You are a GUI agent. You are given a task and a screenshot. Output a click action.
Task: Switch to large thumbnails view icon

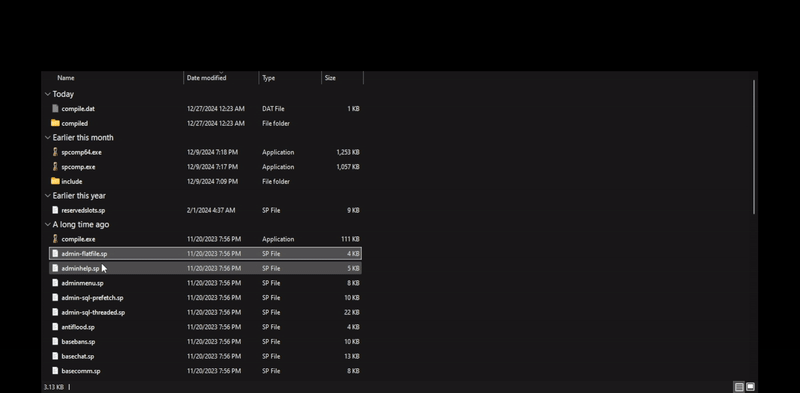click(x=750, y=387)
